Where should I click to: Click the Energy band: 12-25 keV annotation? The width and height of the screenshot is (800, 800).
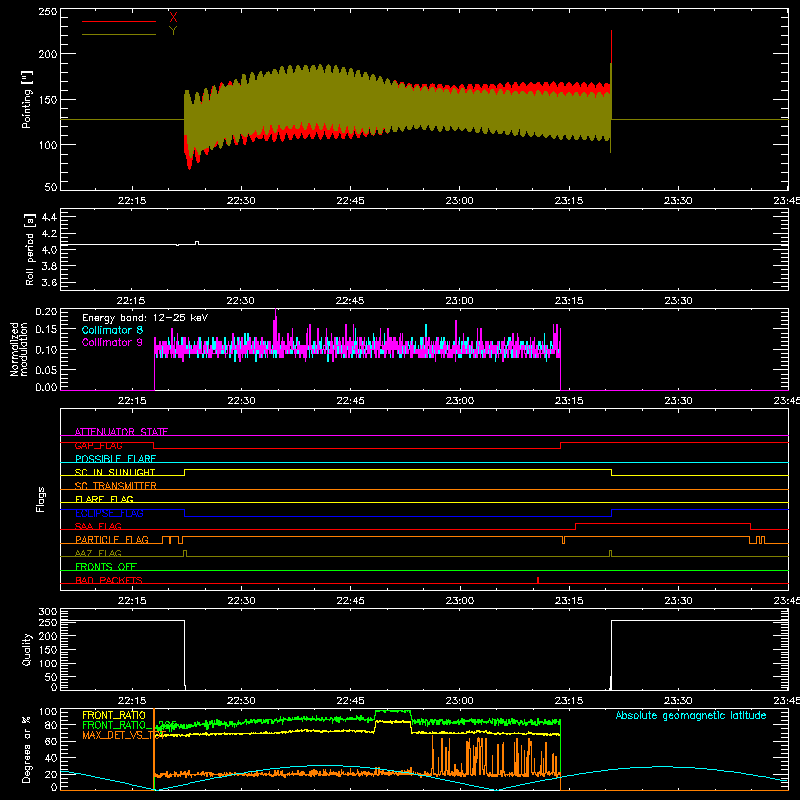coord(145,318)
